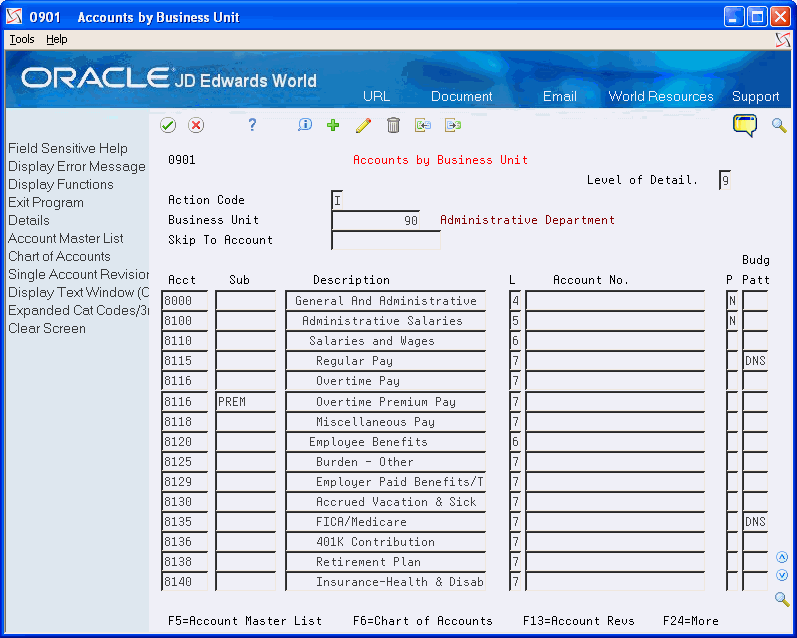The height and width of the screenshot is (638, 797).
Task: Select Field Sensitive Help
Action: (x=68, y=148)
